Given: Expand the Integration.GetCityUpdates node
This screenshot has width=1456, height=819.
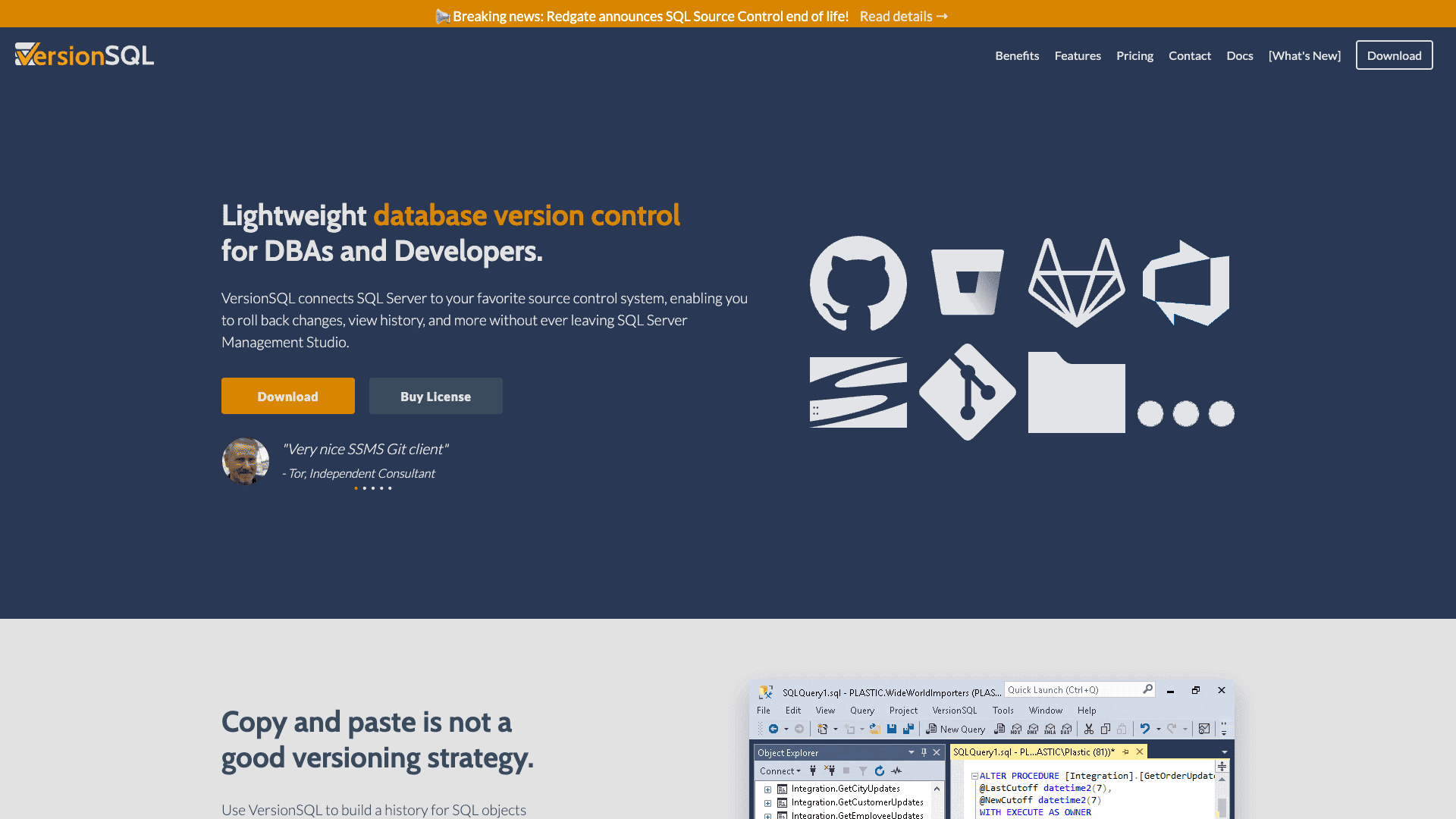Looking at the screenshot, I should click(767, 789).
